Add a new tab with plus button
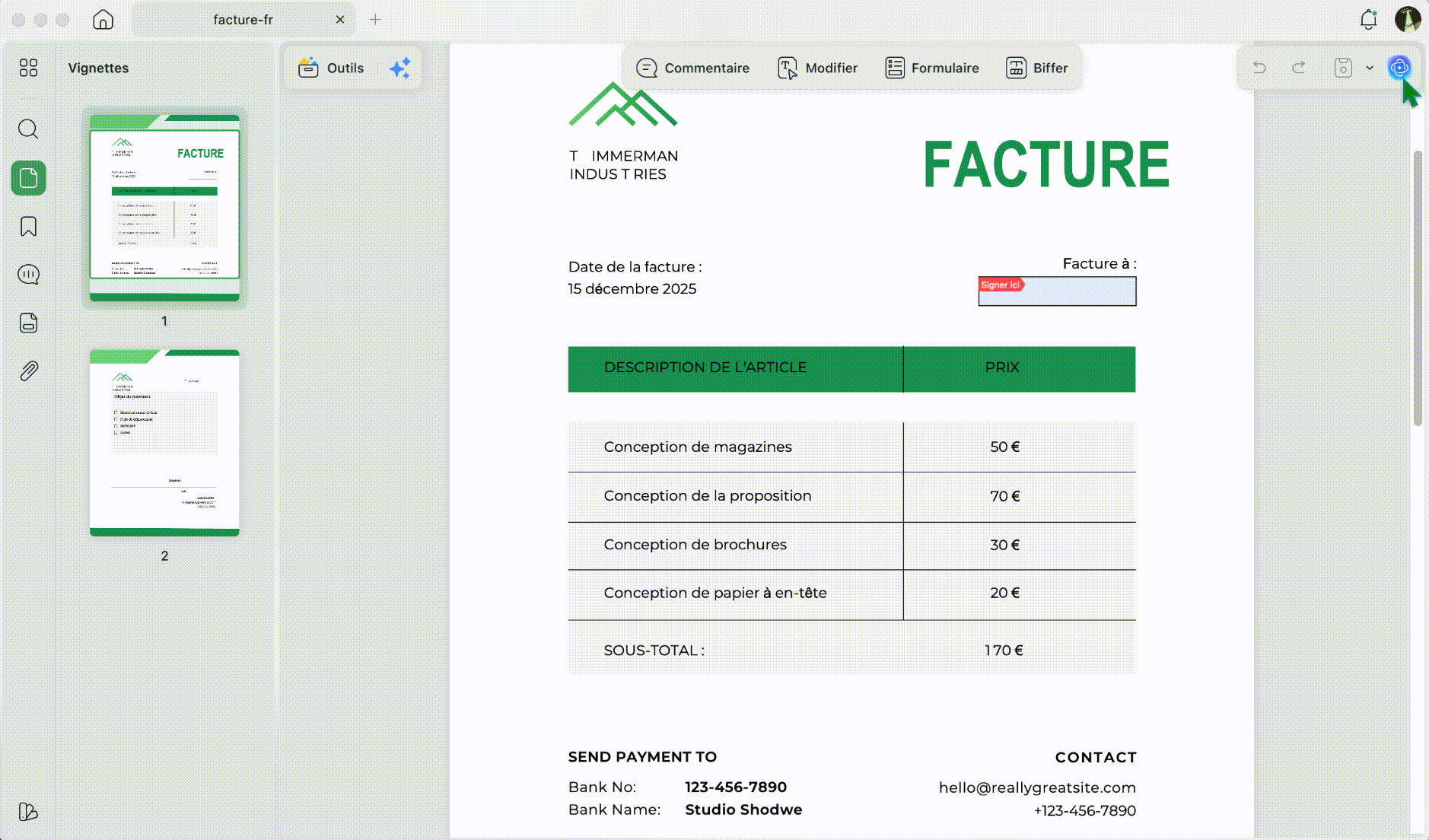Screen dimensions: 1429x840 [x=375, y=20]
